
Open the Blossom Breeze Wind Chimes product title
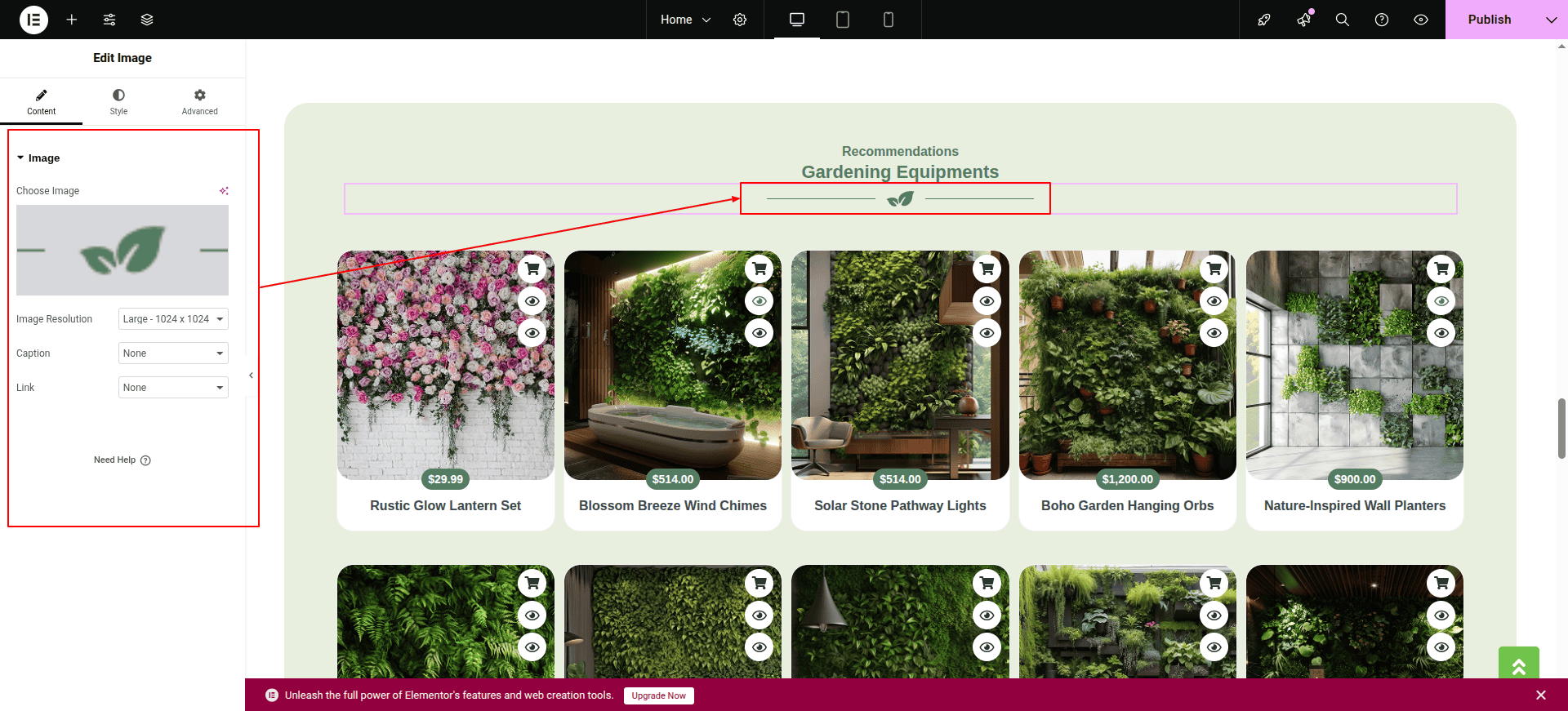point(673,506)
